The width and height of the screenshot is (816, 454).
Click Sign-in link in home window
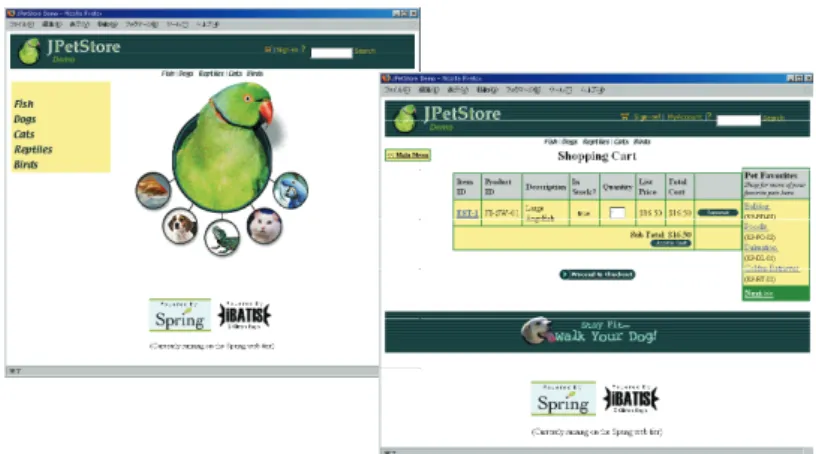point(286,50)
